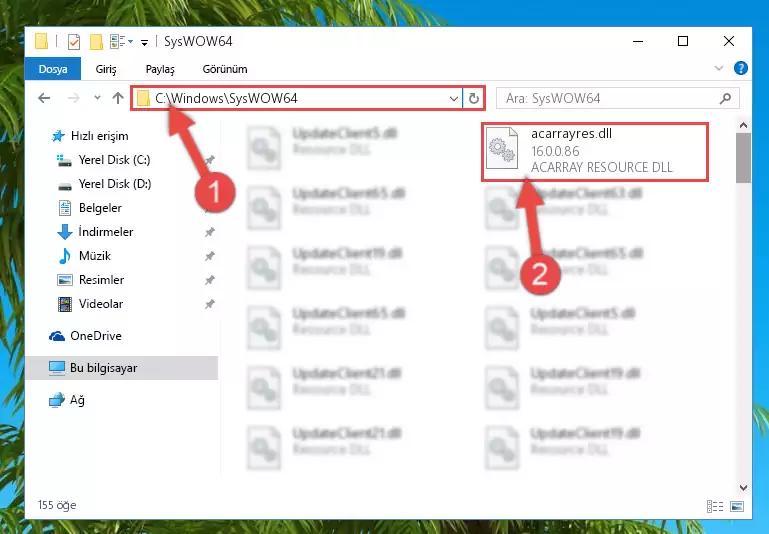
Task: Maximize the SysWOW64 window
Action: [x=683, y=41]
